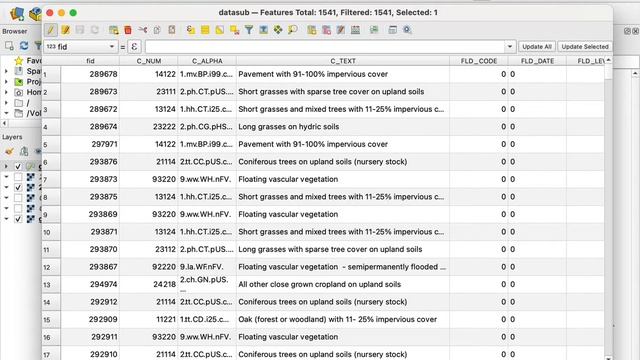Open organize columns icon
Screen dimensions: 640x360
point(340,30)
